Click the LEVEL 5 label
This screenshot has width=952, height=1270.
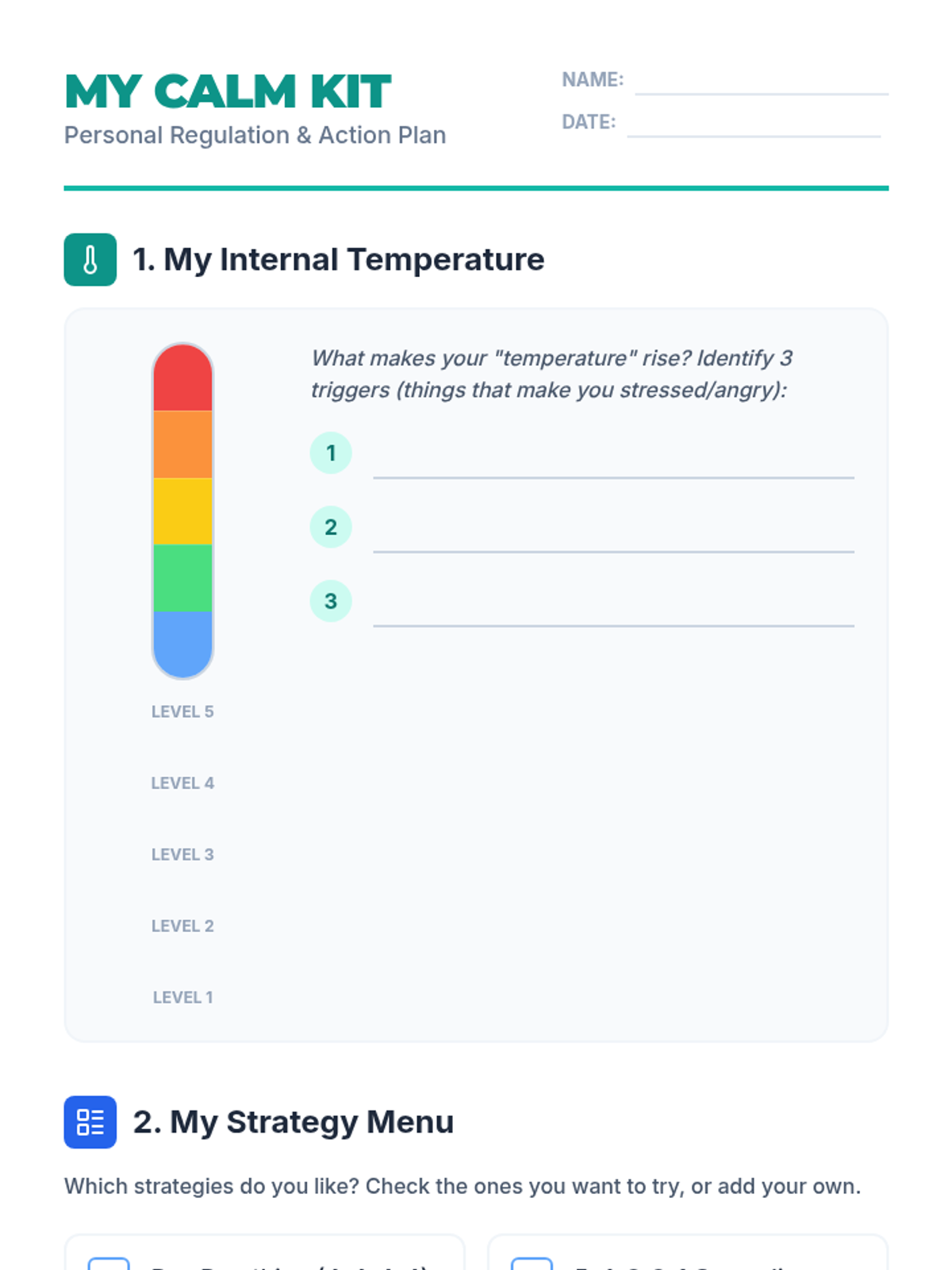[182, 712]
